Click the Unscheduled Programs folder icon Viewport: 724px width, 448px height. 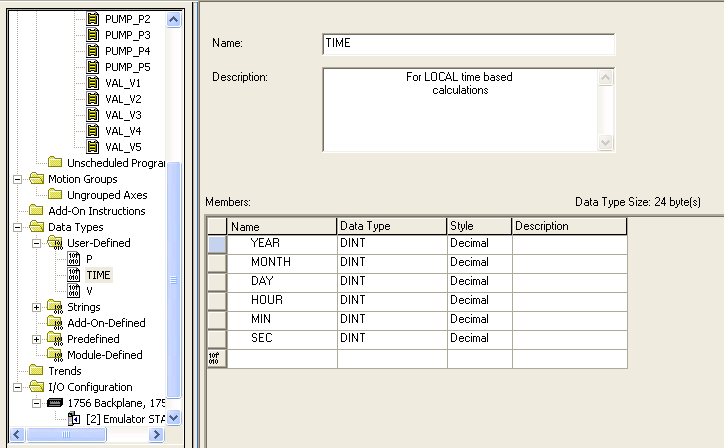(55, 163)
